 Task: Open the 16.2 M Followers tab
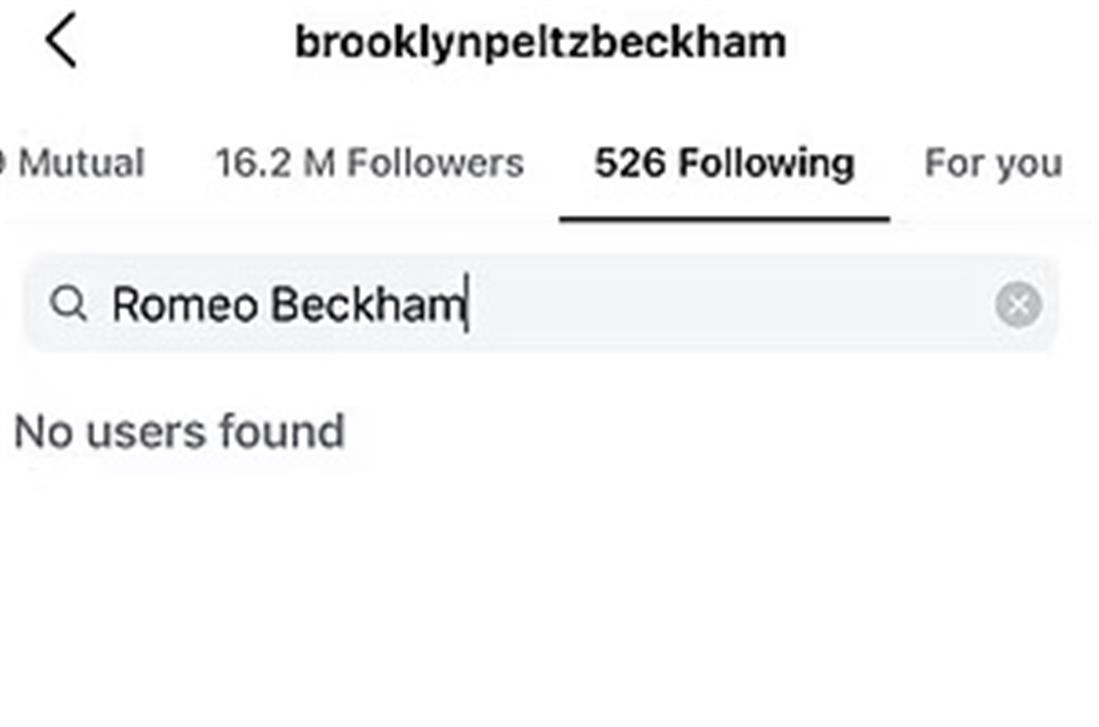coord(370,163)
